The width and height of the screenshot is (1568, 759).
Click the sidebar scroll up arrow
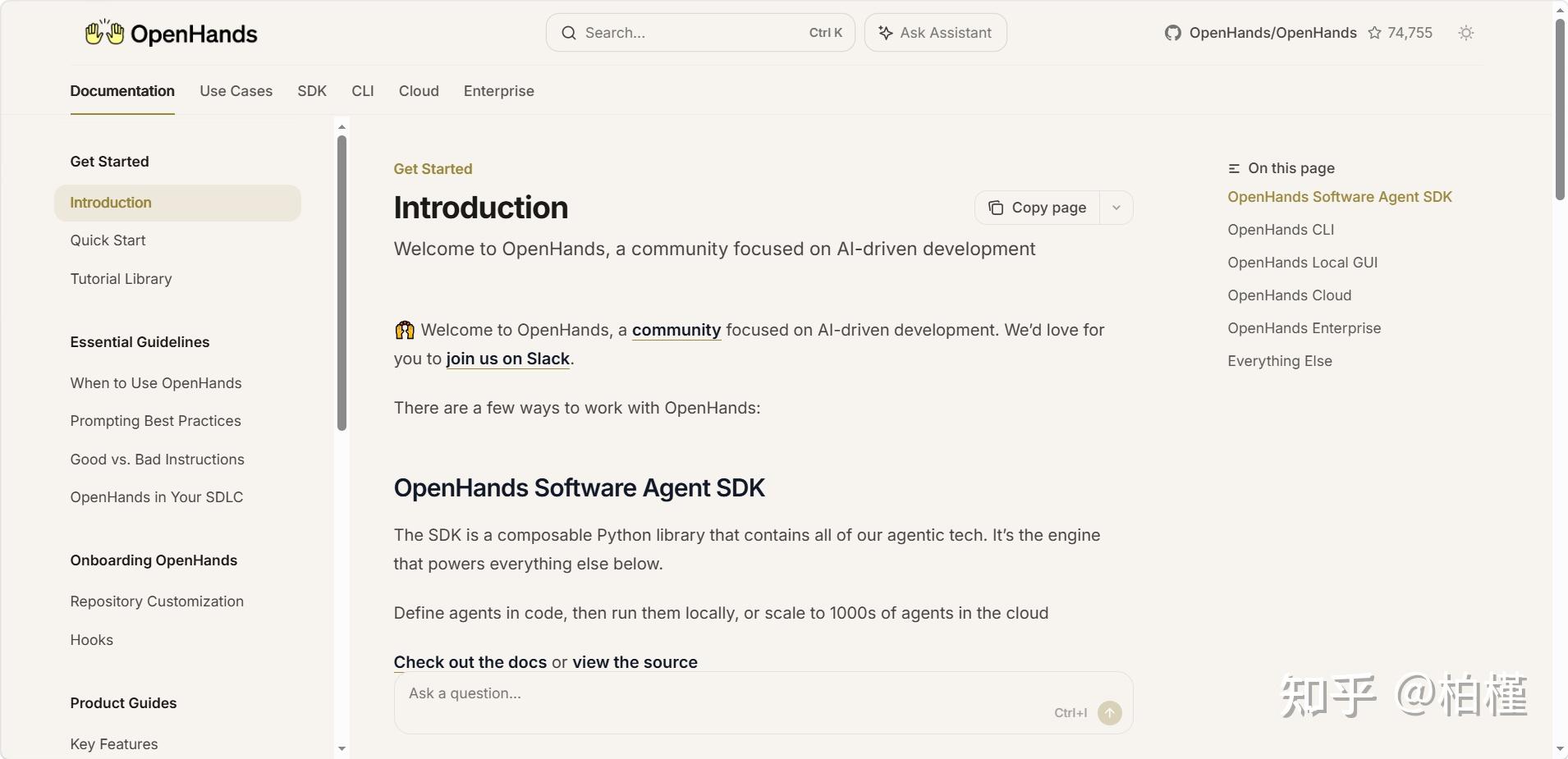(x=342, y=127)
